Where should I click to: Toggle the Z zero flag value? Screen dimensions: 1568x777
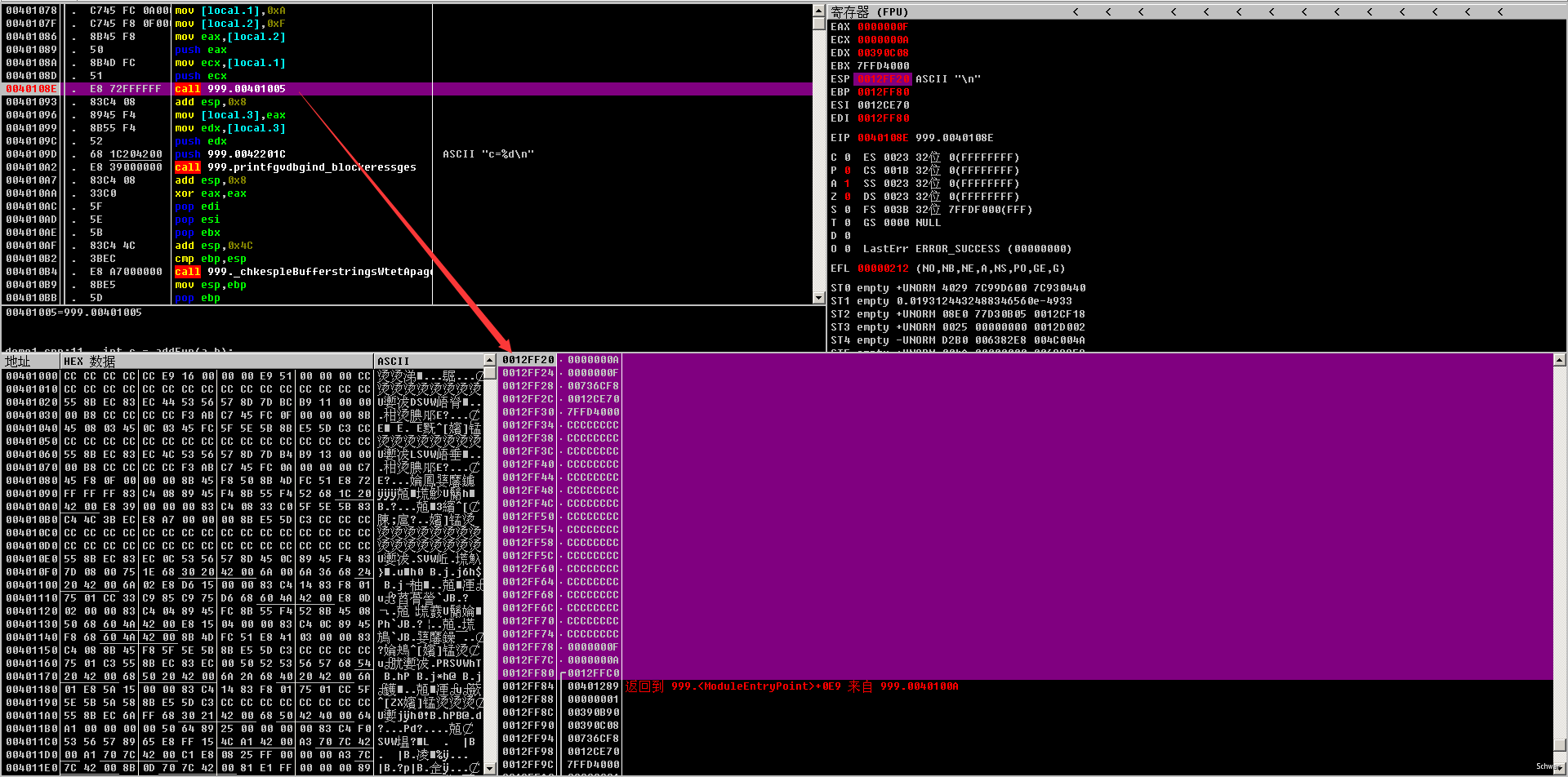tap(848, 197)
